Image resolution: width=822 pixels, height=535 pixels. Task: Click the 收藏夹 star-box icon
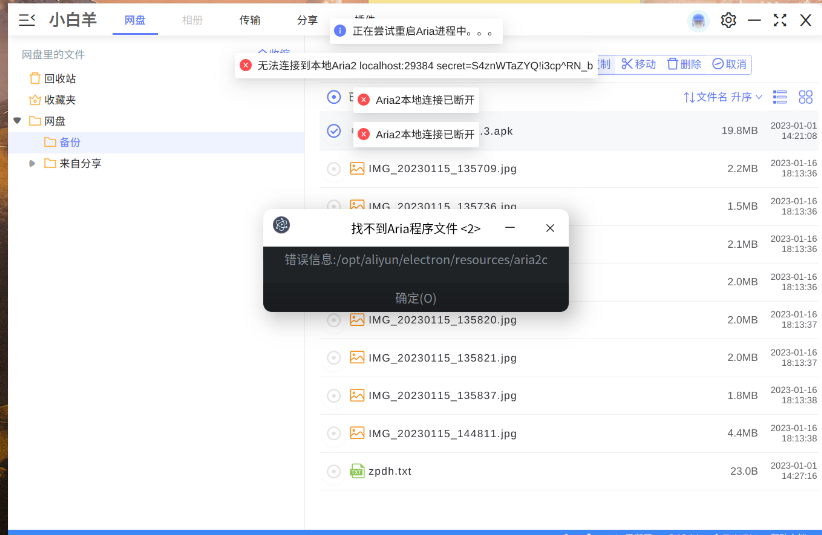tap(35, 100)
